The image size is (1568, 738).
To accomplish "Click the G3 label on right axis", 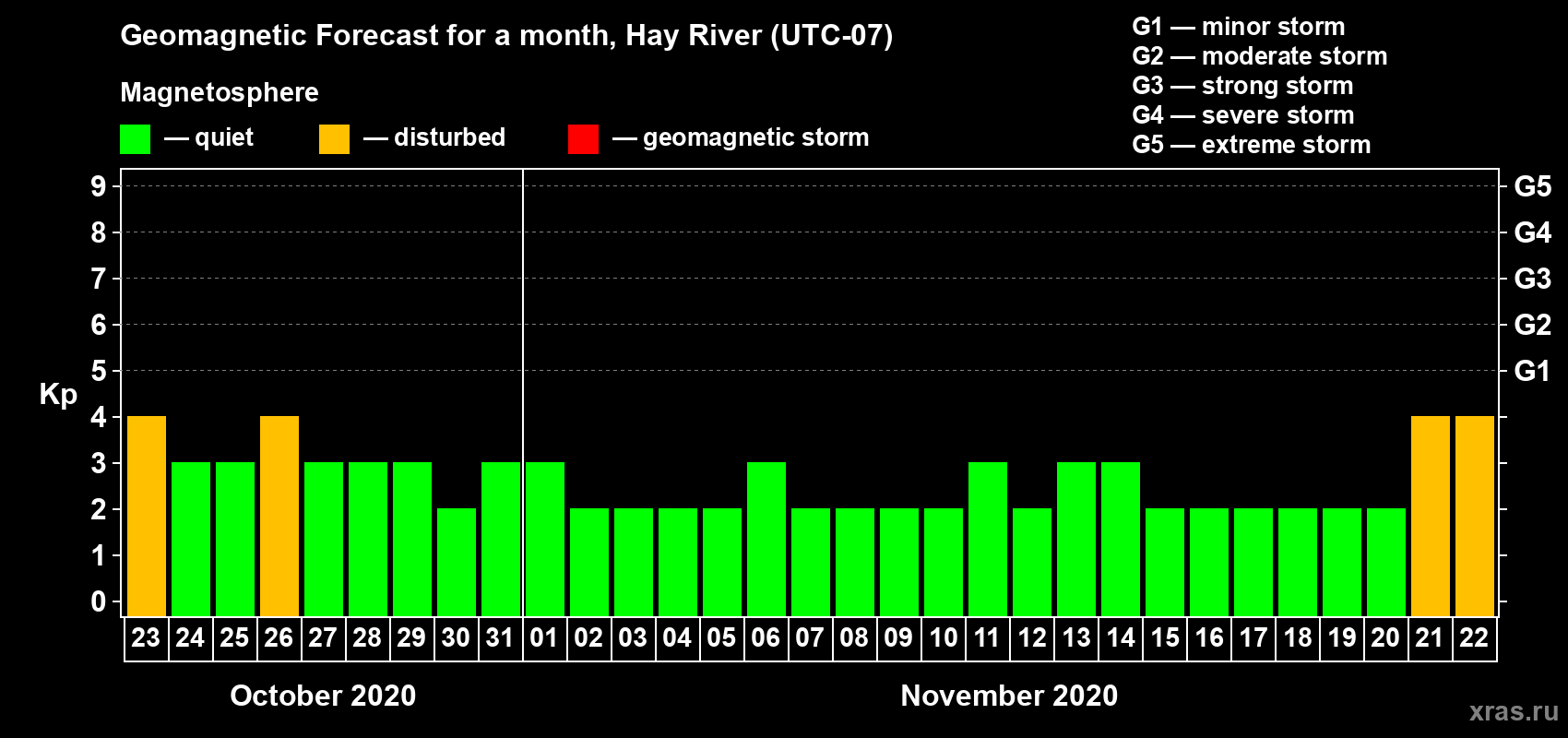I will coord(1533,279).
